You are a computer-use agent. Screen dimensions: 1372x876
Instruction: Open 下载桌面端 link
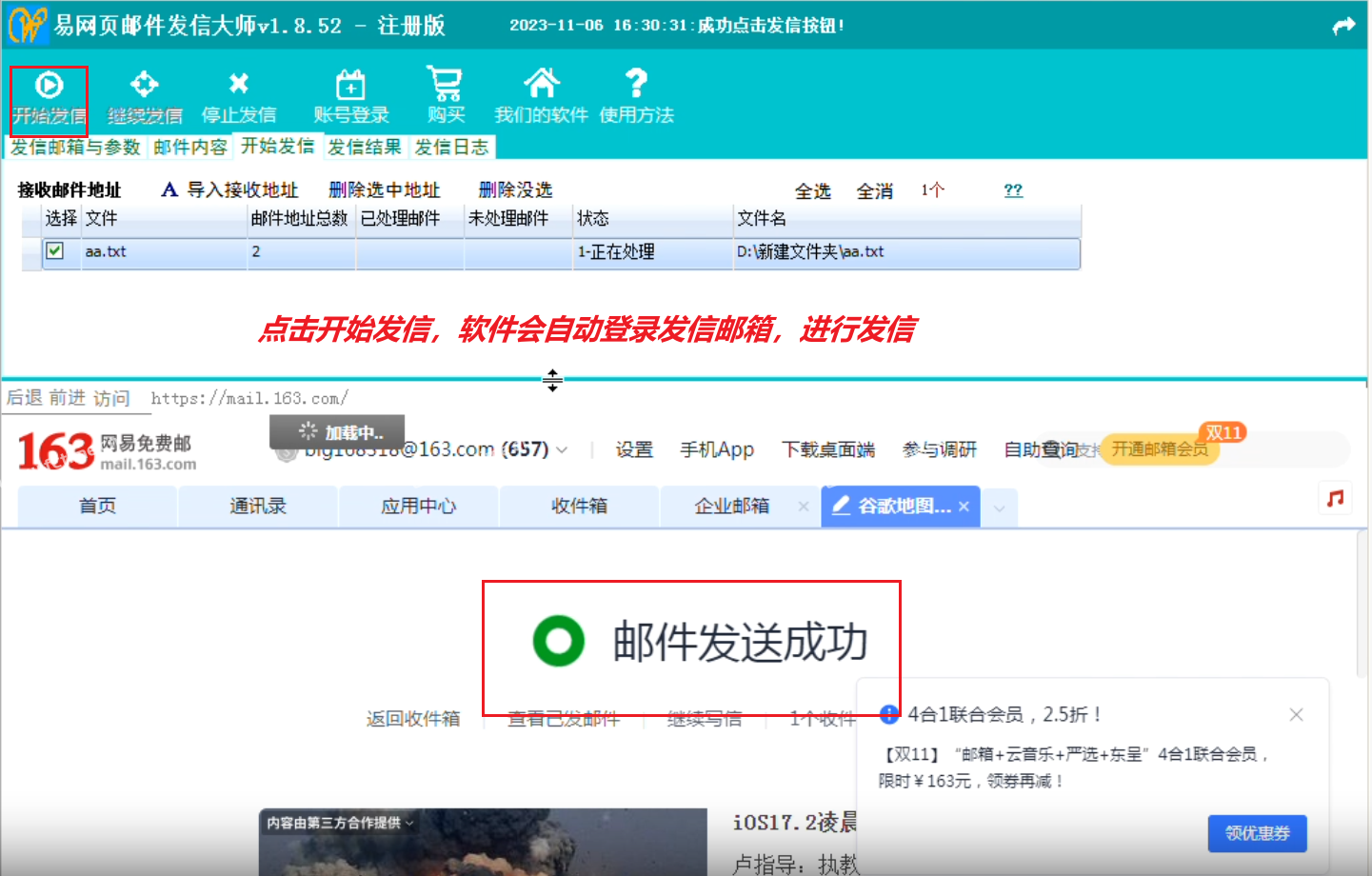click(x=828, y=449)
